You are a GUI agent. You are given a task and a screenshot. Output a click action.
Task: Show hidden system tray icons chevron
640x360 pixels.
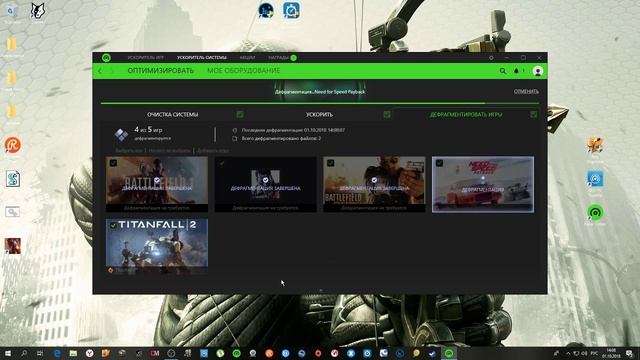tap(568, 353)
